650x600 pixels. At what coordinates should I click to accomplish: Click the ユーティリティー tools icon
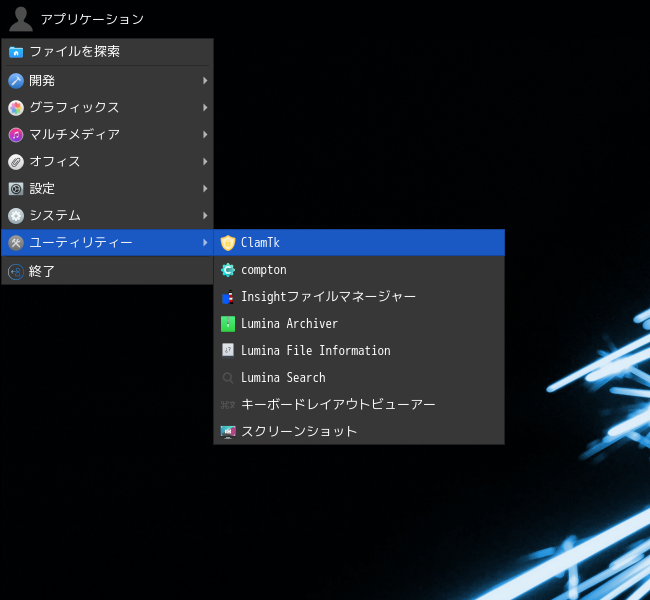coord(16,243)
